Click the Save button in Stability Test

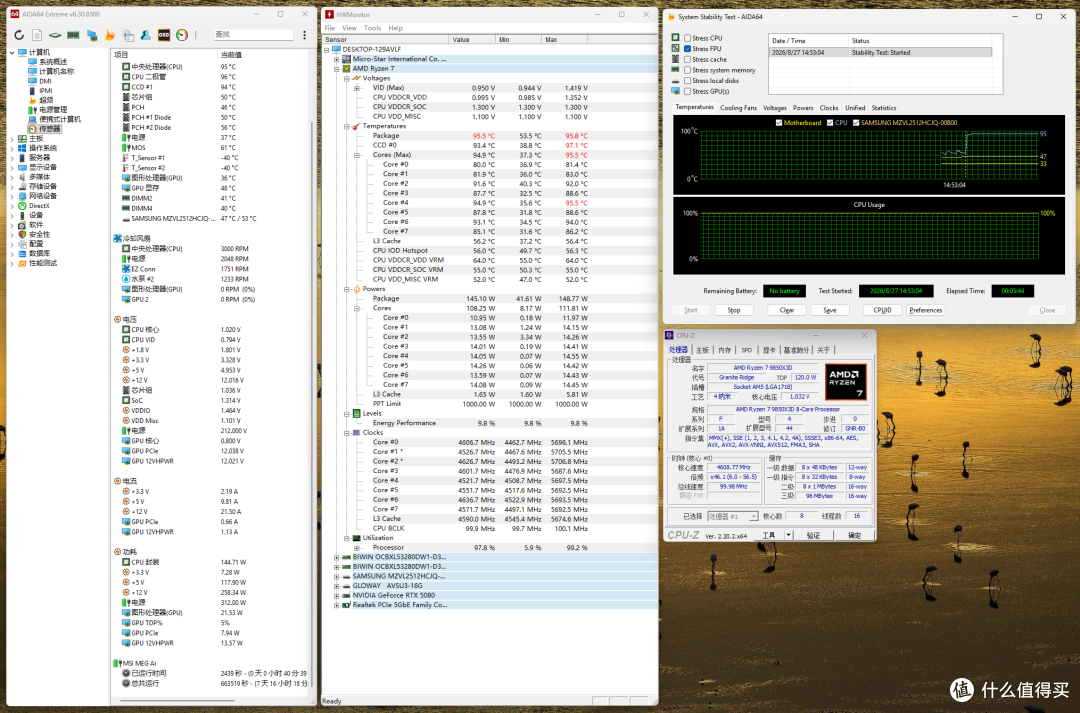[830, 311]
